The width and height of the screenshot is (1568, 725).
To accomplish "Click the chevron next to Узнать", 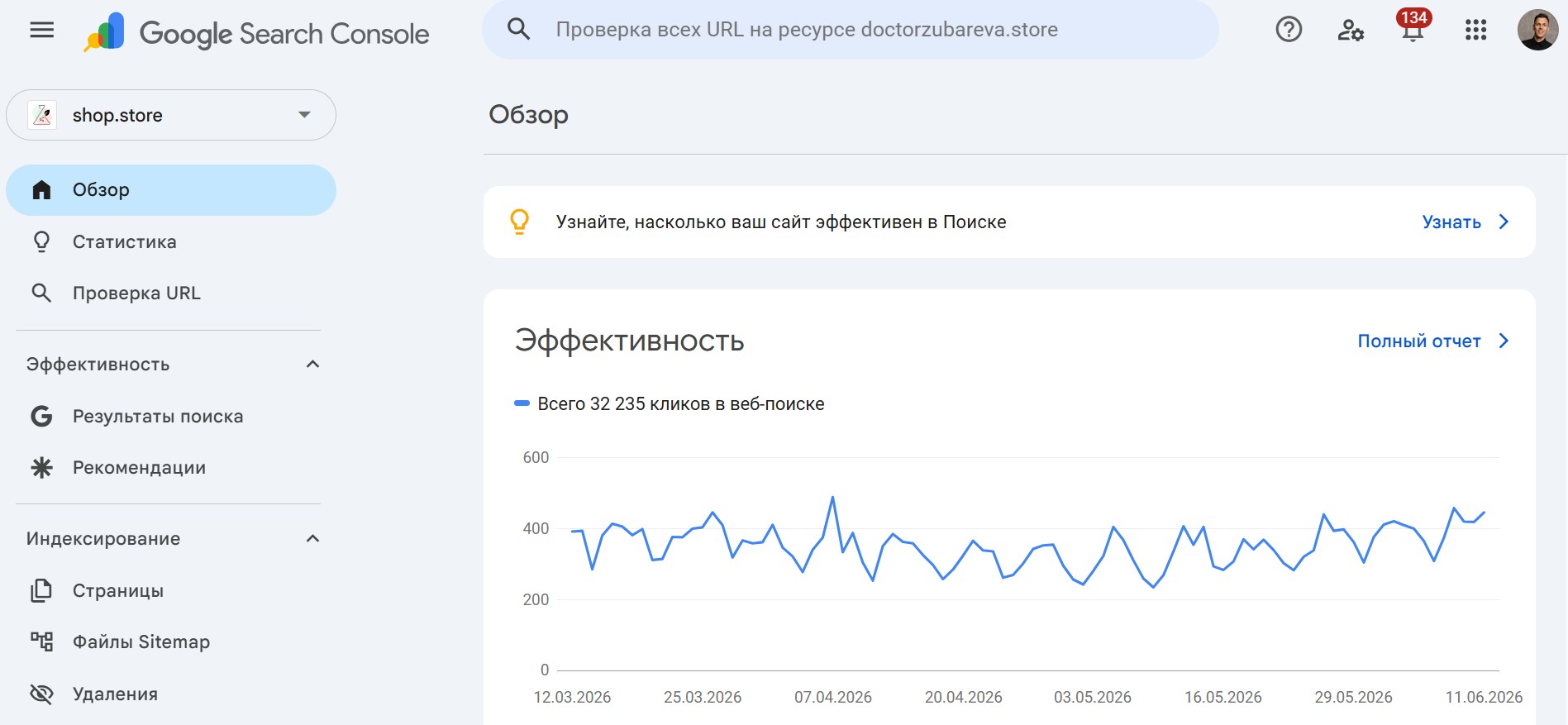I will pyautogui.click(x=1504, y=222).
